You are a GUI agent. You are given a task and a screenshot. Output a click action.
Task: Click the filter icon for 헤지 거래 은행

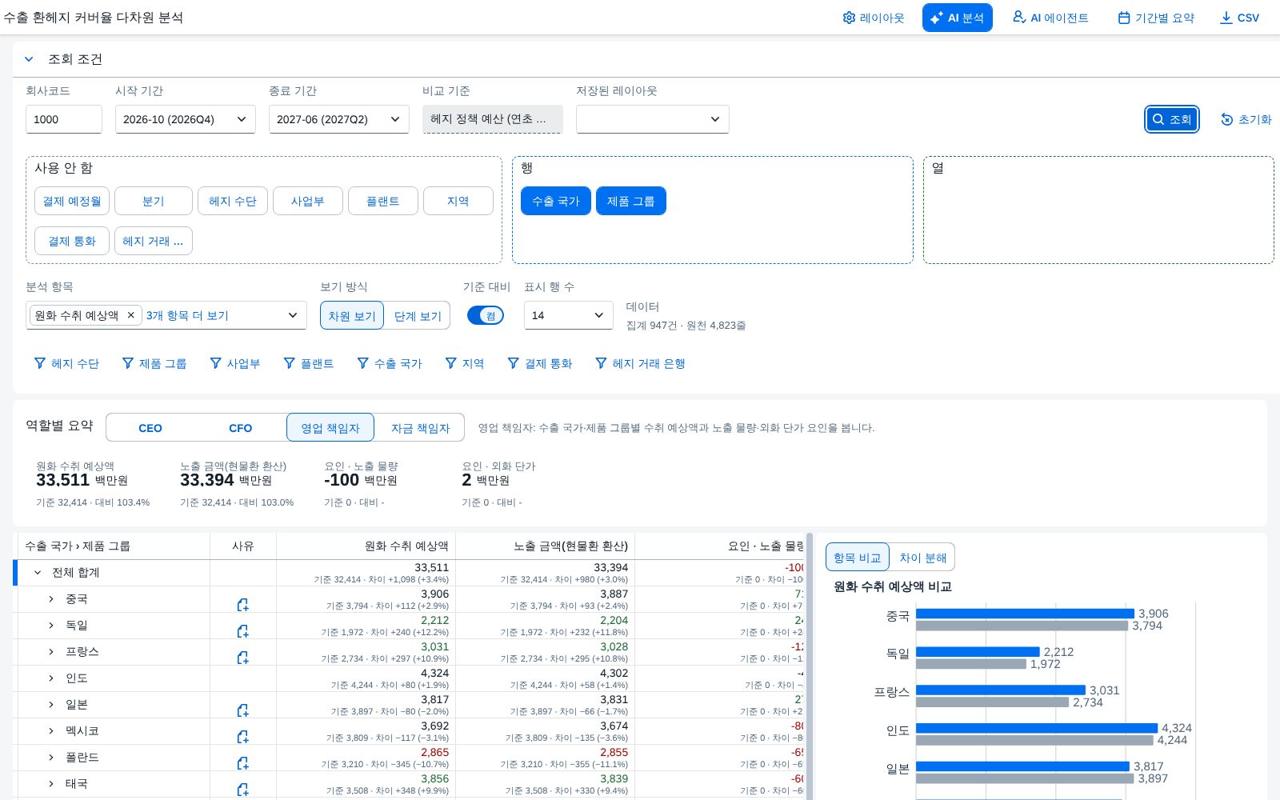pos(602,364)
